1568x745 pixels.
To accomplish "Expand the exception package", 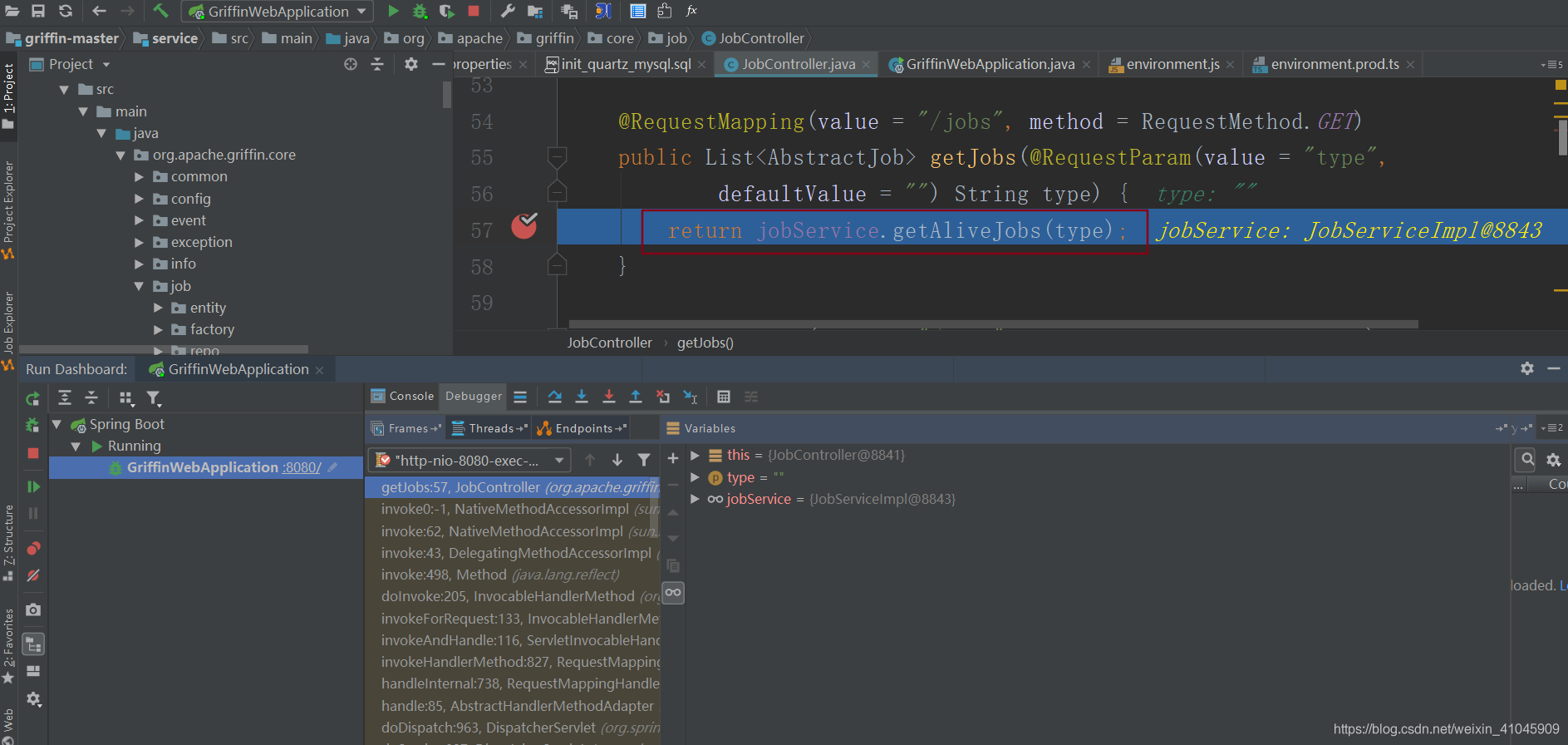I will point(139,242).
